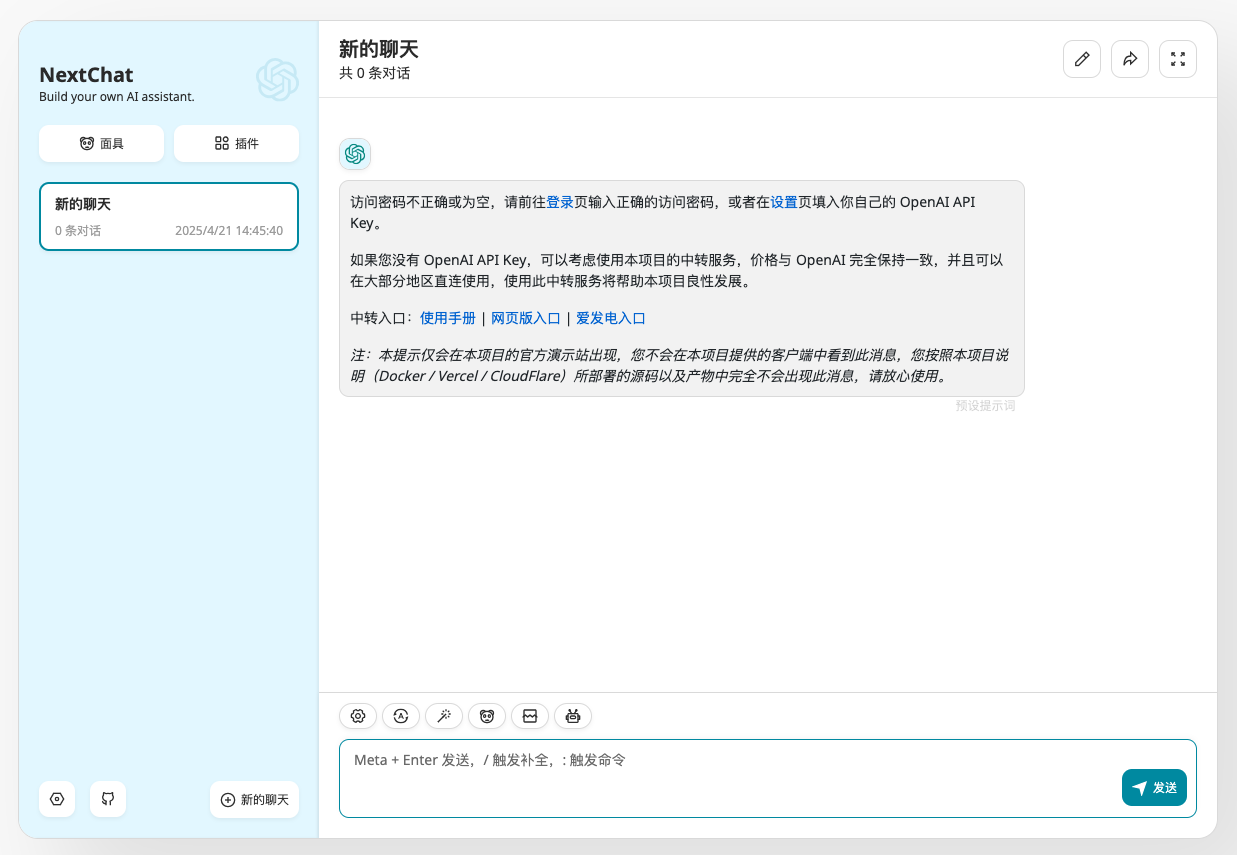Viewport: 1237px width, 855px height.
Task: Open the Plugins (插件) page
Action: [x=236, y=143]
